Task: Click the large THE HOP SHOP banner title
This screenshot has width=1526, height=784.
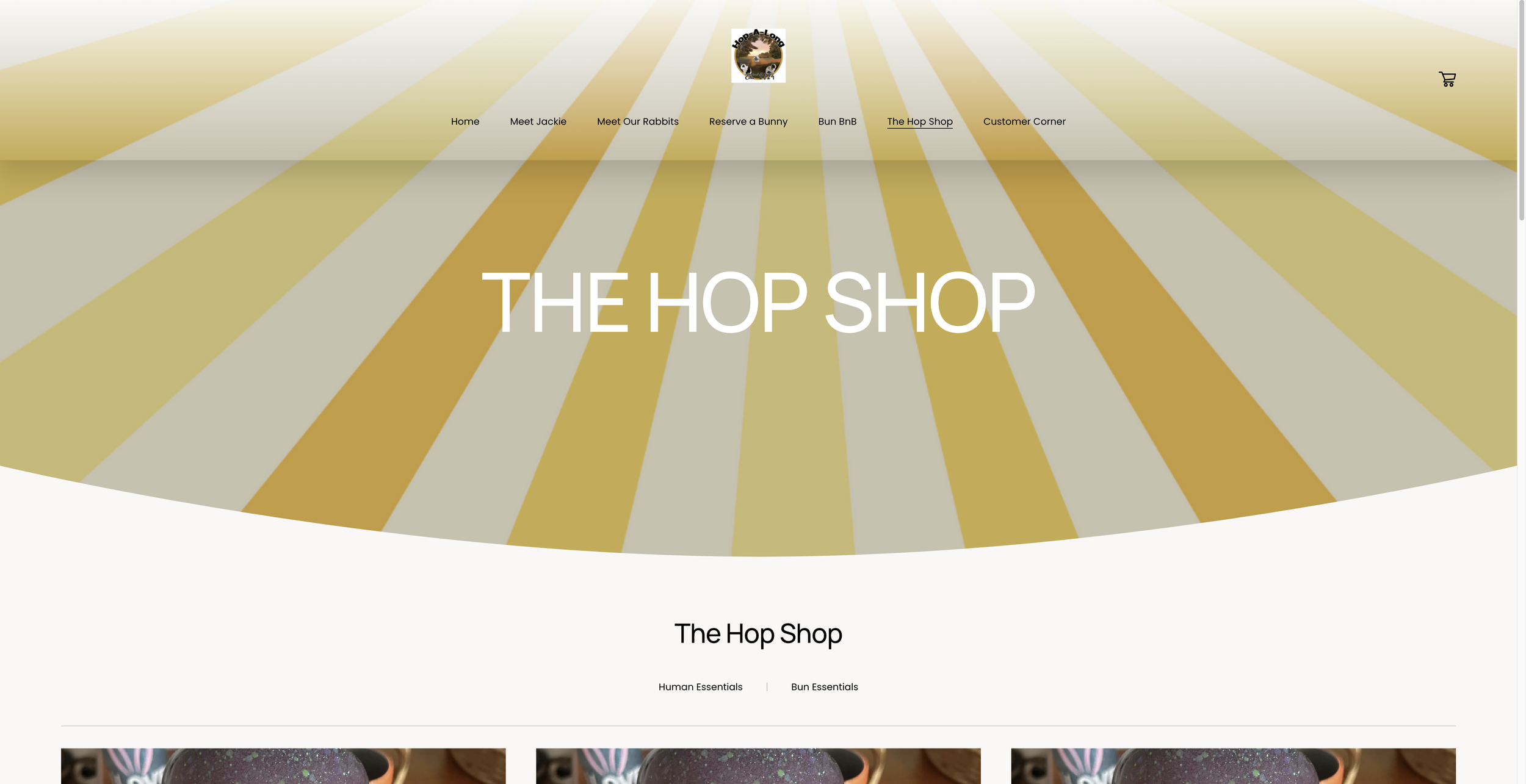Action: pos(758,303)
